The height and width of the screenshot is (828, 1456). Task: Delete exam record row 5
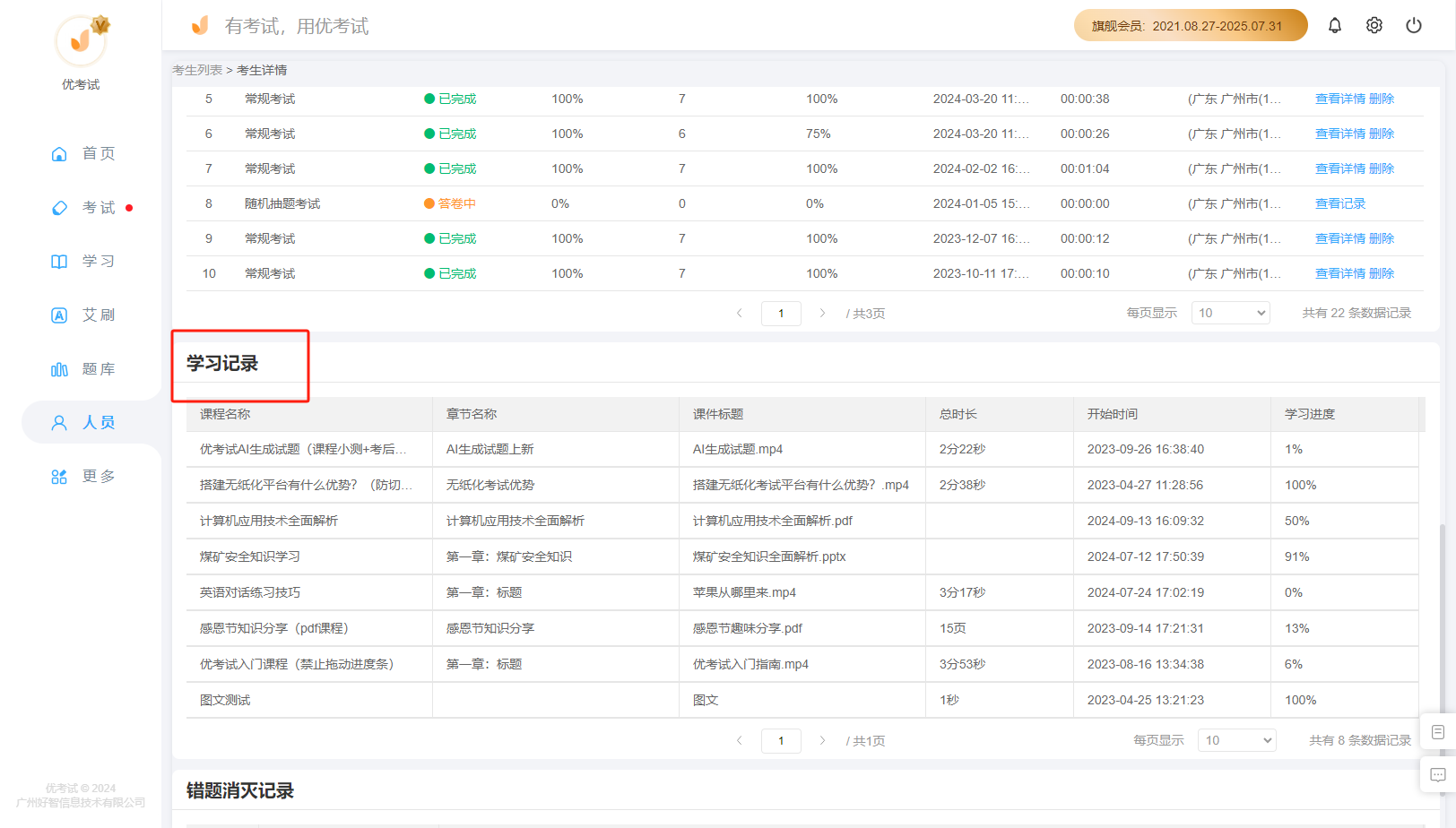(1382, 99)
